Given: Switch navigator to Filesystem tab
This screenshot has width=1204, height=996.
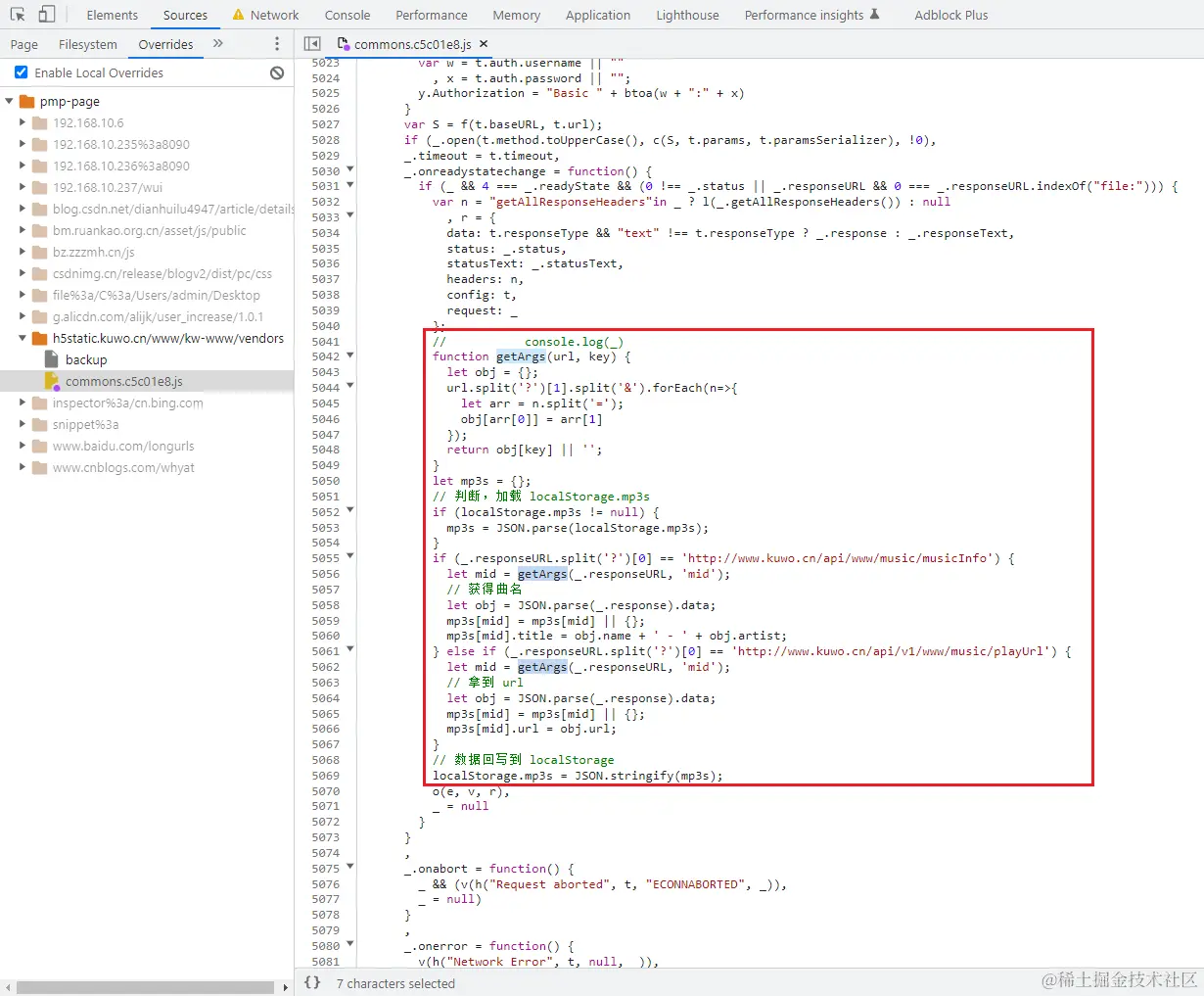Looking at the screenshot, I should tap(87, 44).
